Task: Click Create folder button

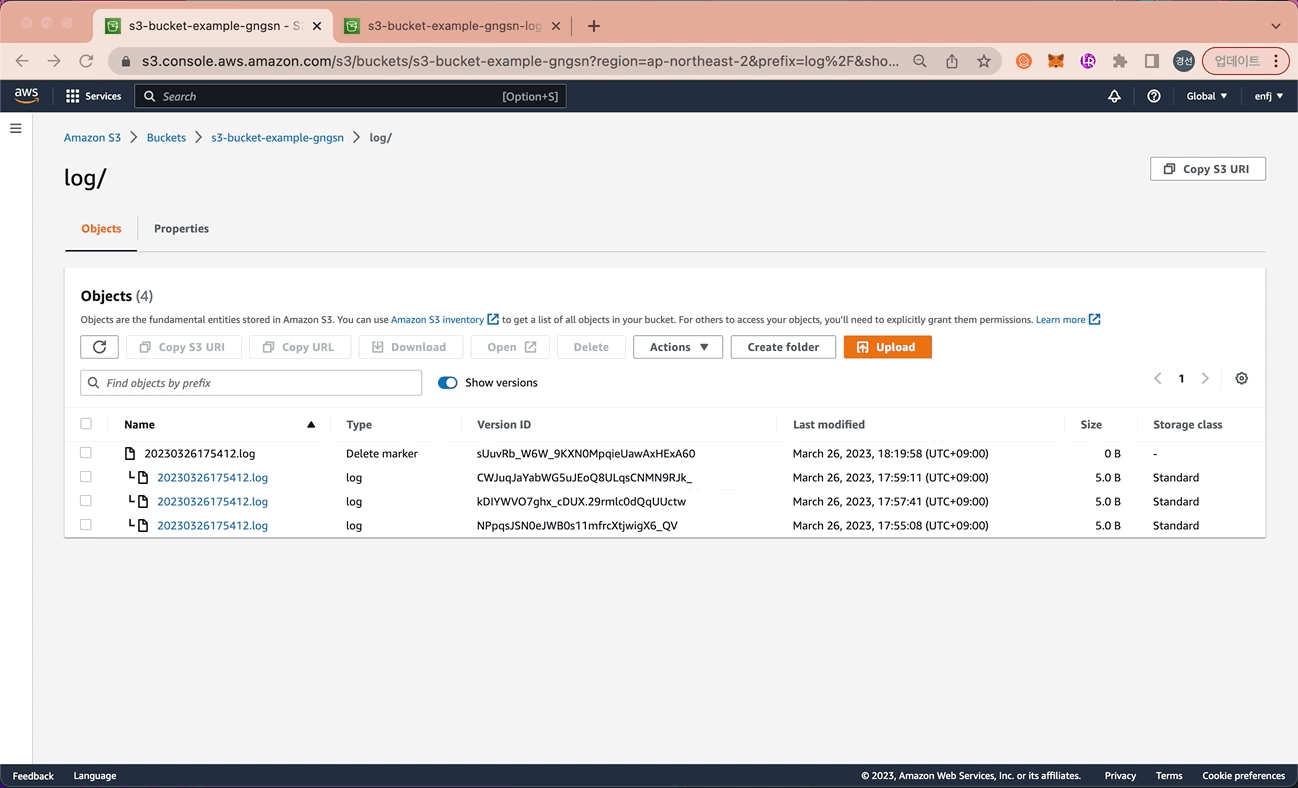Action: (783, 347)
